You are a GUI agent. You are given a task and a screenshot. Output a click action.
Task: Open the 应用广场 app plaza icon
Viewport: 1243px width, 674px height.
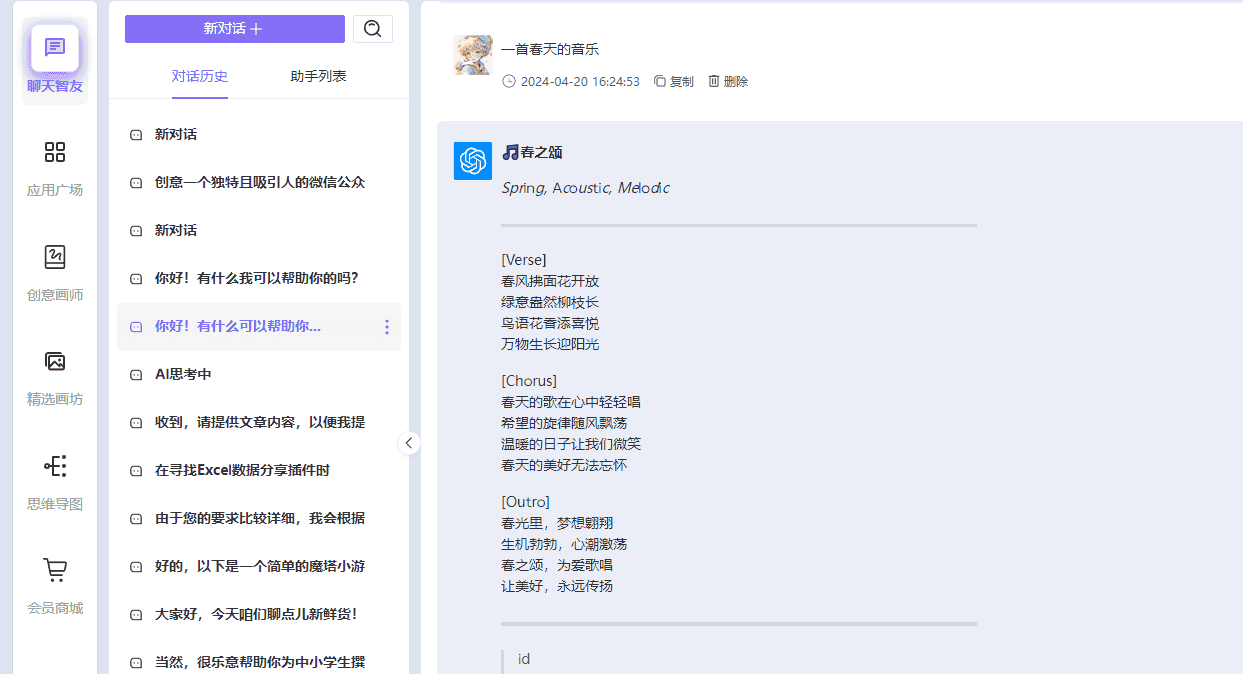pos(54,165)
